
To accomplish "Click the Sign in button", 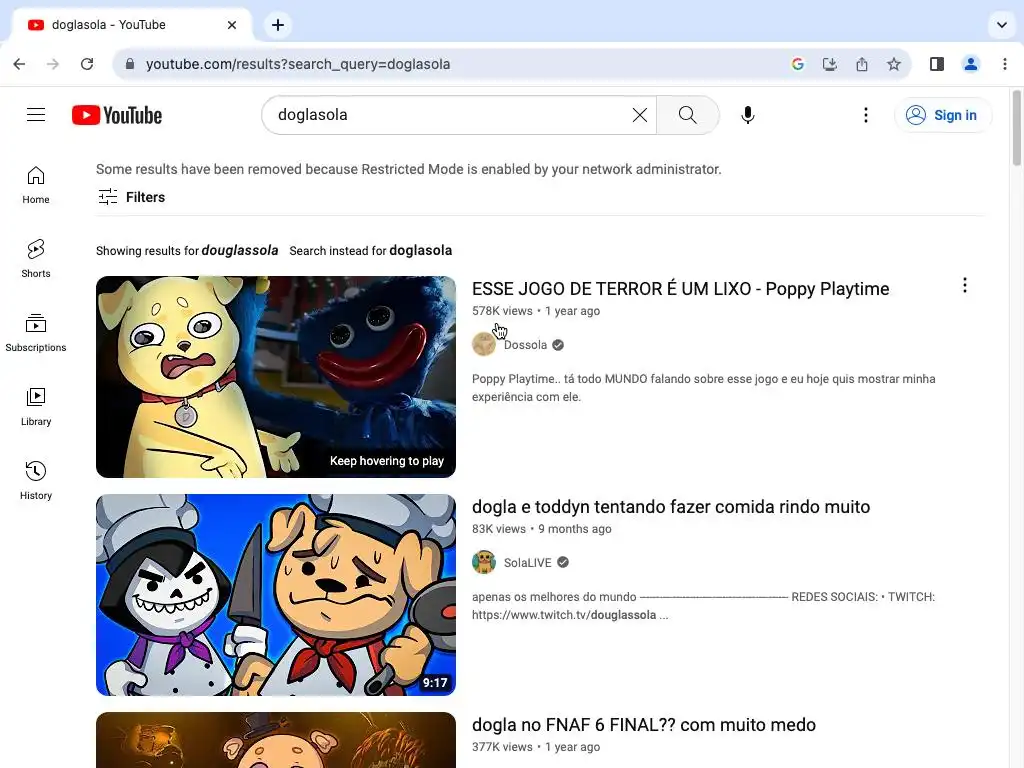I will [943, 115].
